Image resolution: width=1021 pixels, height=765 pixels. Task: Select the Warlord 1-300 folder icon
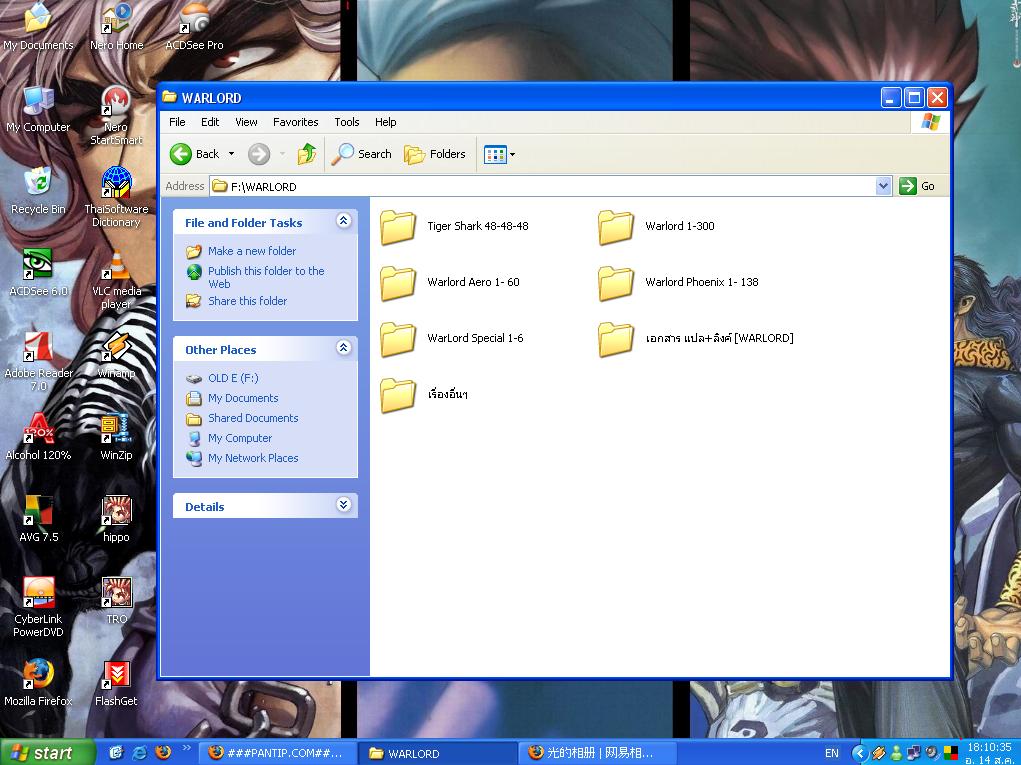615,227
